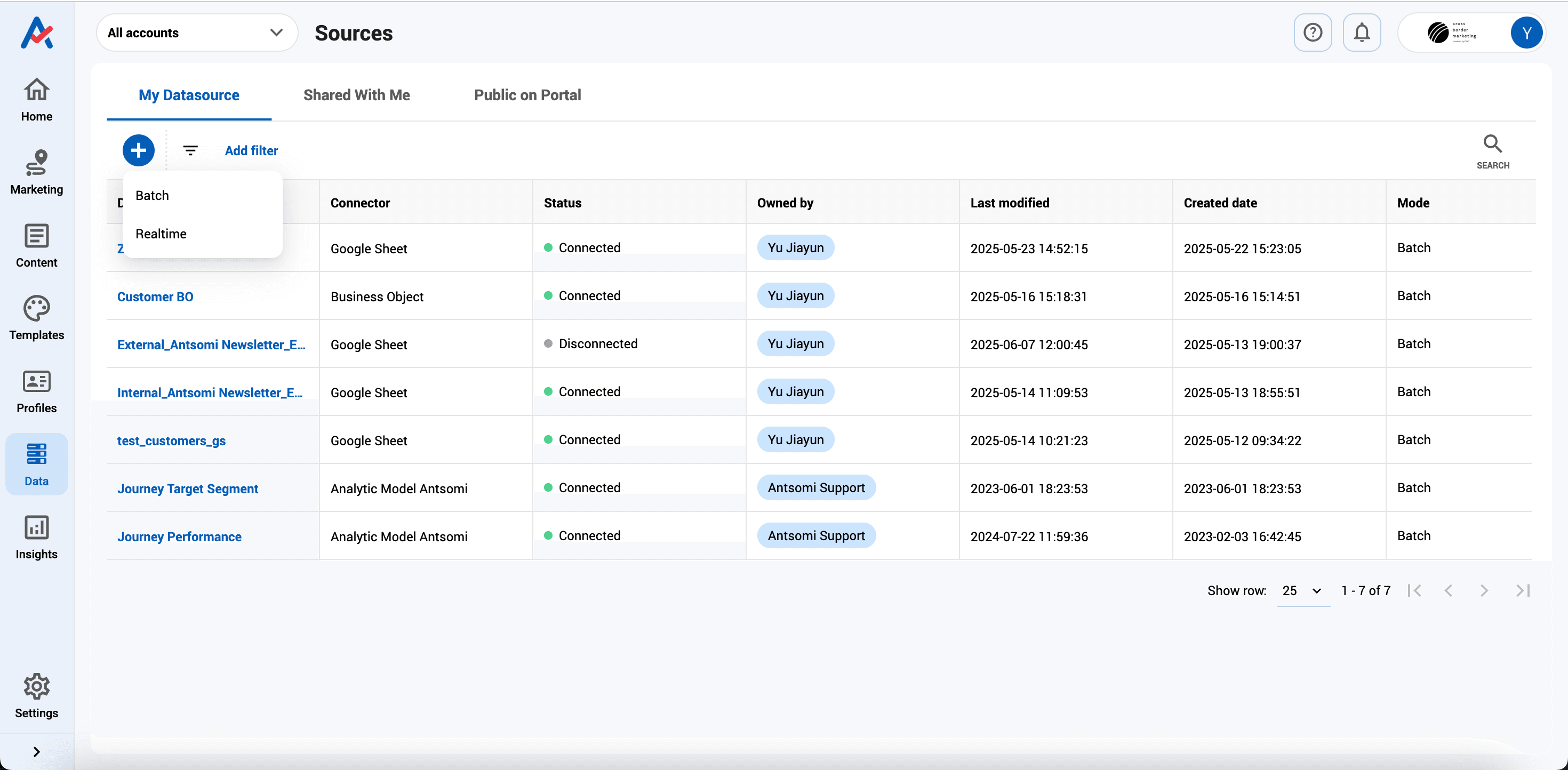Select the Marketing sidebar icon
Screen dimensions: 1568x770
pos(36,172)
